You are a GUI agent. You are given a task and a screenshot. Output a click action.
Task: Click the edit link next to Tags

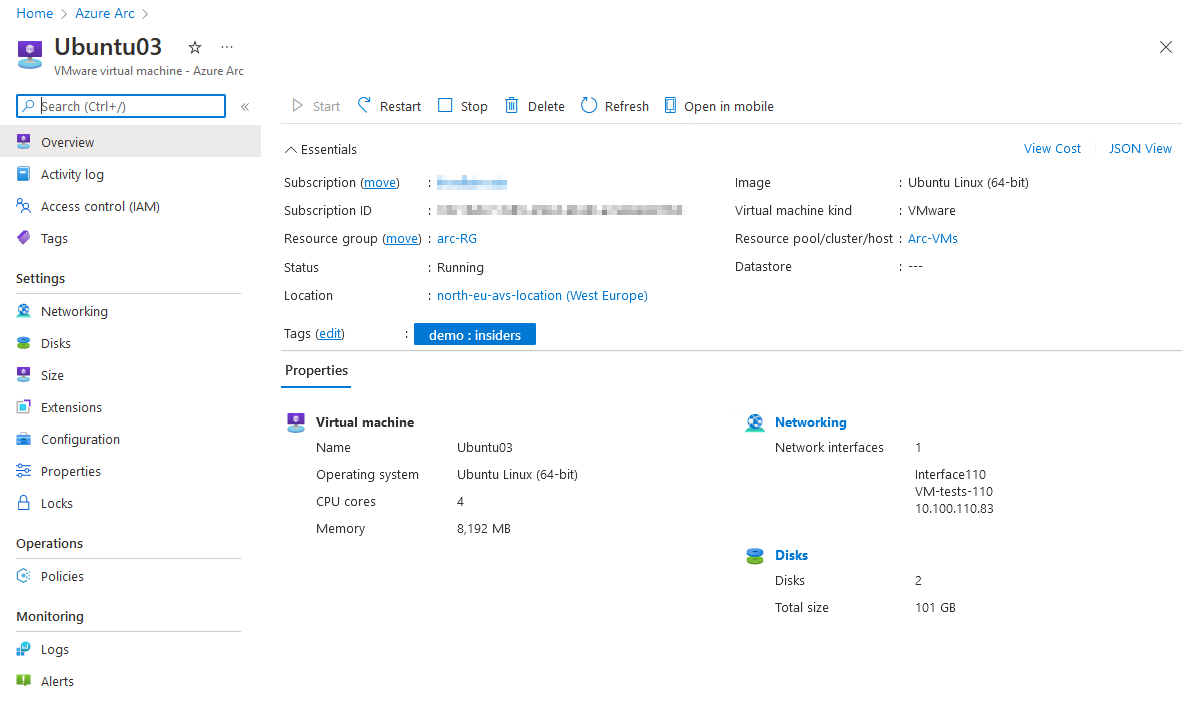pyautogui.click(x=330, y=334)
